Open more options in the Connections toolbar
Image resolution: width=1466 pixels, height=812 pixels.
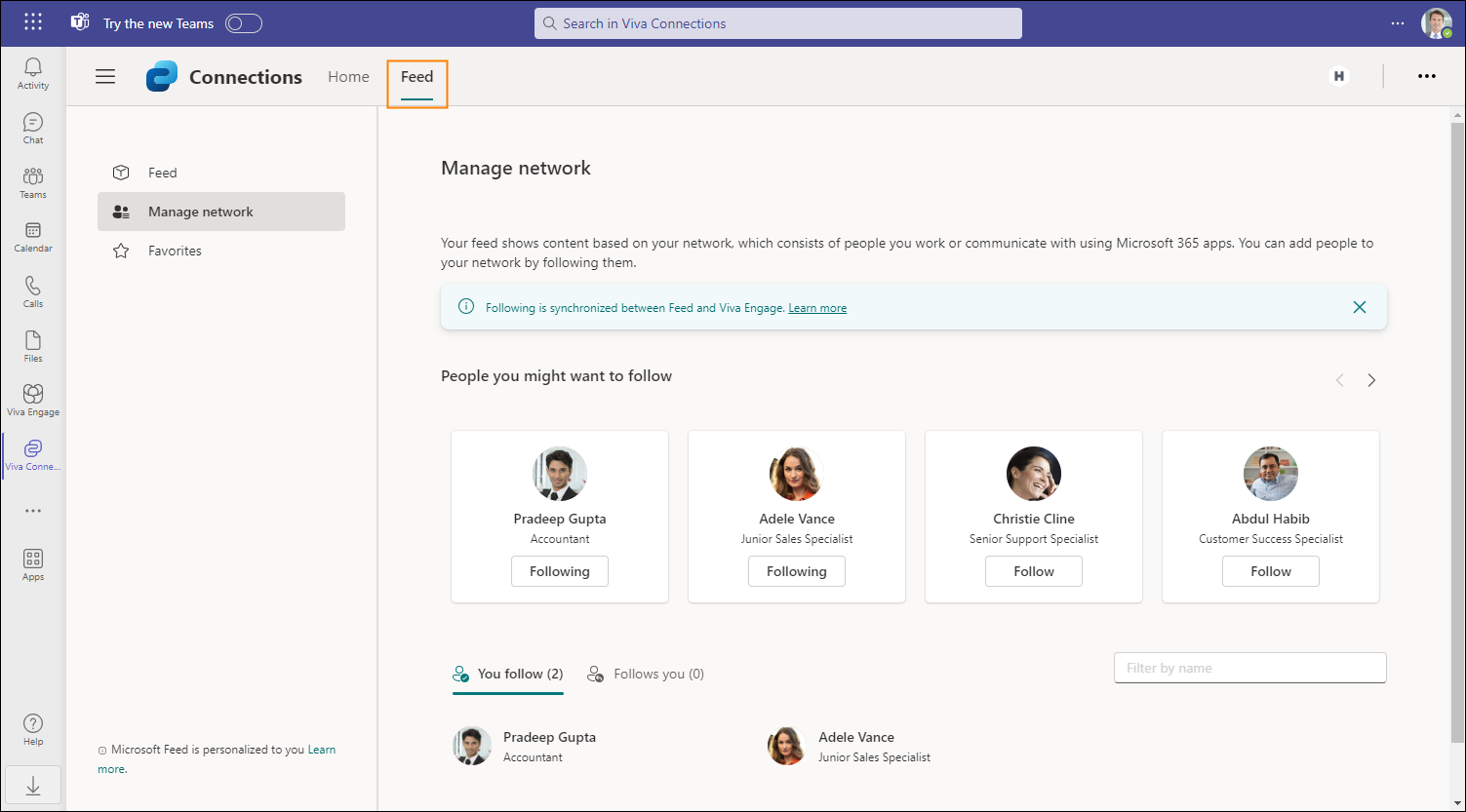[1427, 76]
